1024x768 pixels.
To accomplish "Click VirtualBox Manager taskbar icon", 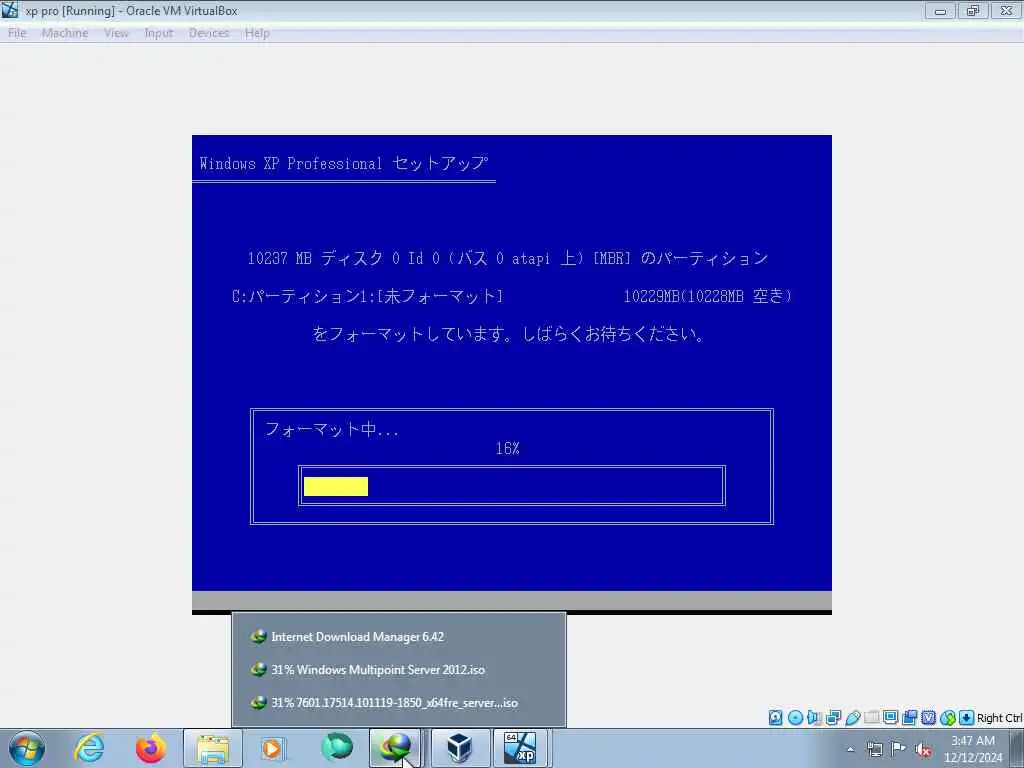I will tap(460, 748).
